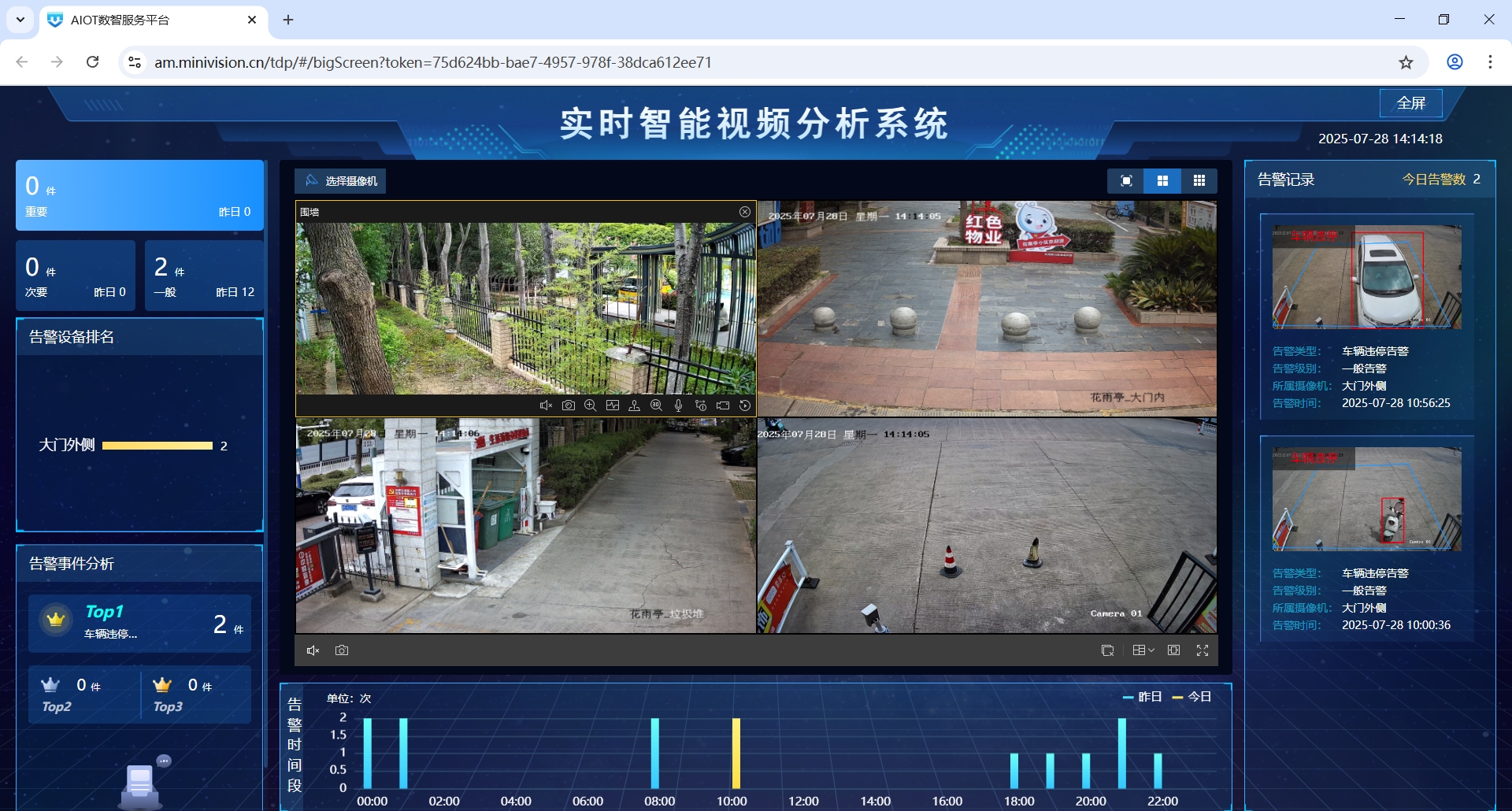Open instant replay on 围墙 feed
The width and height of the screenshot is (1512, 811).
[745, 405]
